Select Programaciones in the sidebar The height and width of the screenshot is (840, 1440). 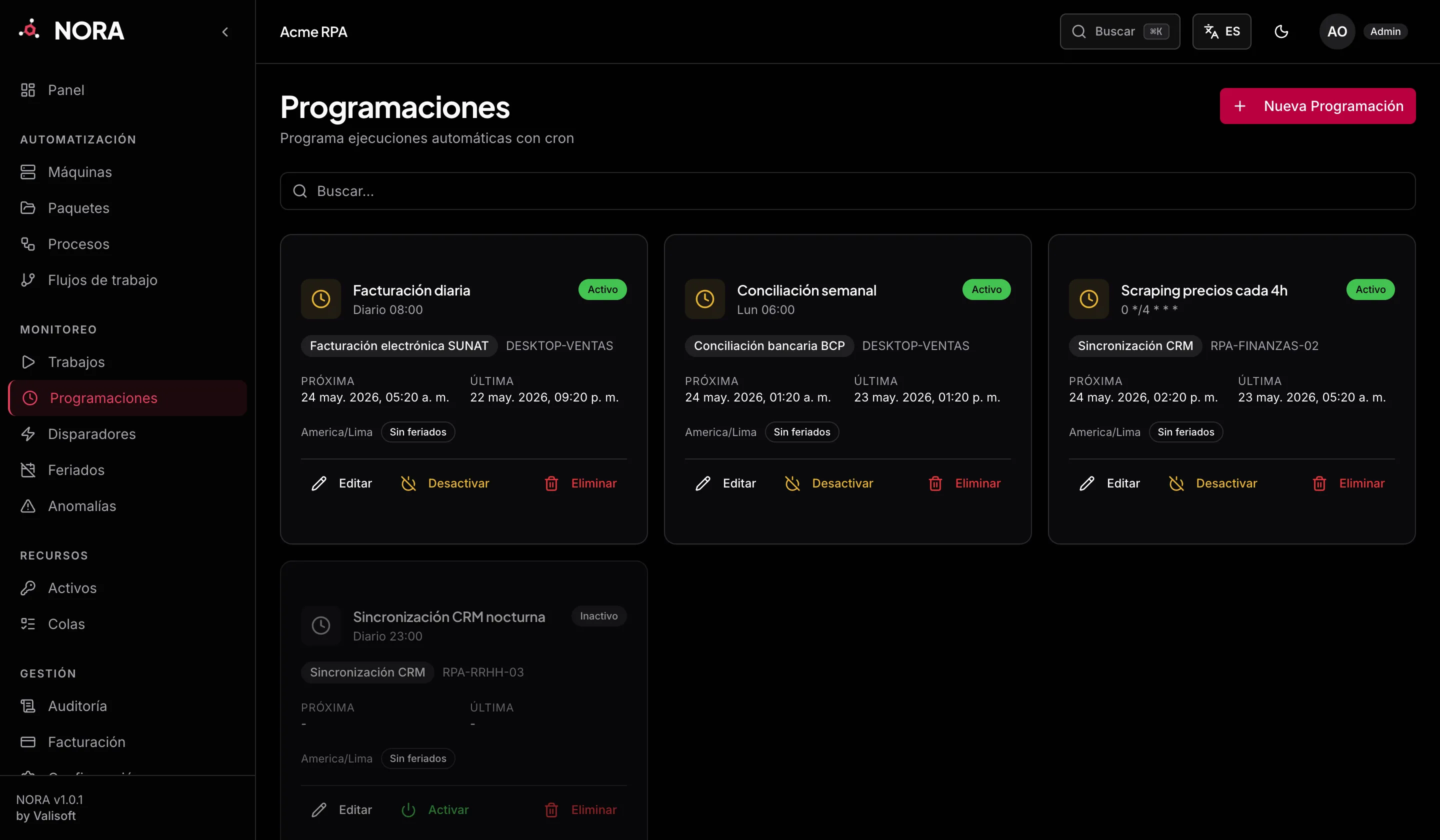127,397
